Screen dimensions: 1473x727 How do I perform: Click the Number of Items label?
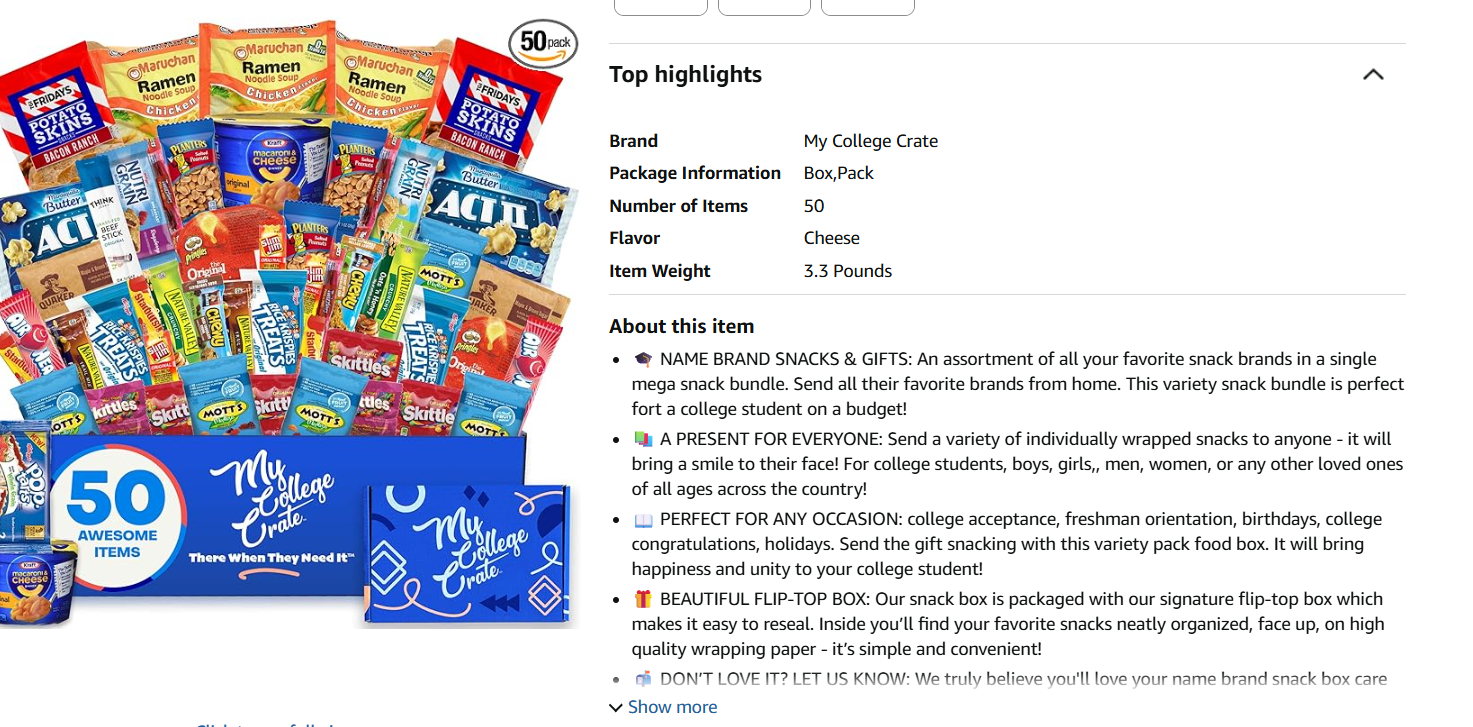pyautogui.click(x=678, y=206)
